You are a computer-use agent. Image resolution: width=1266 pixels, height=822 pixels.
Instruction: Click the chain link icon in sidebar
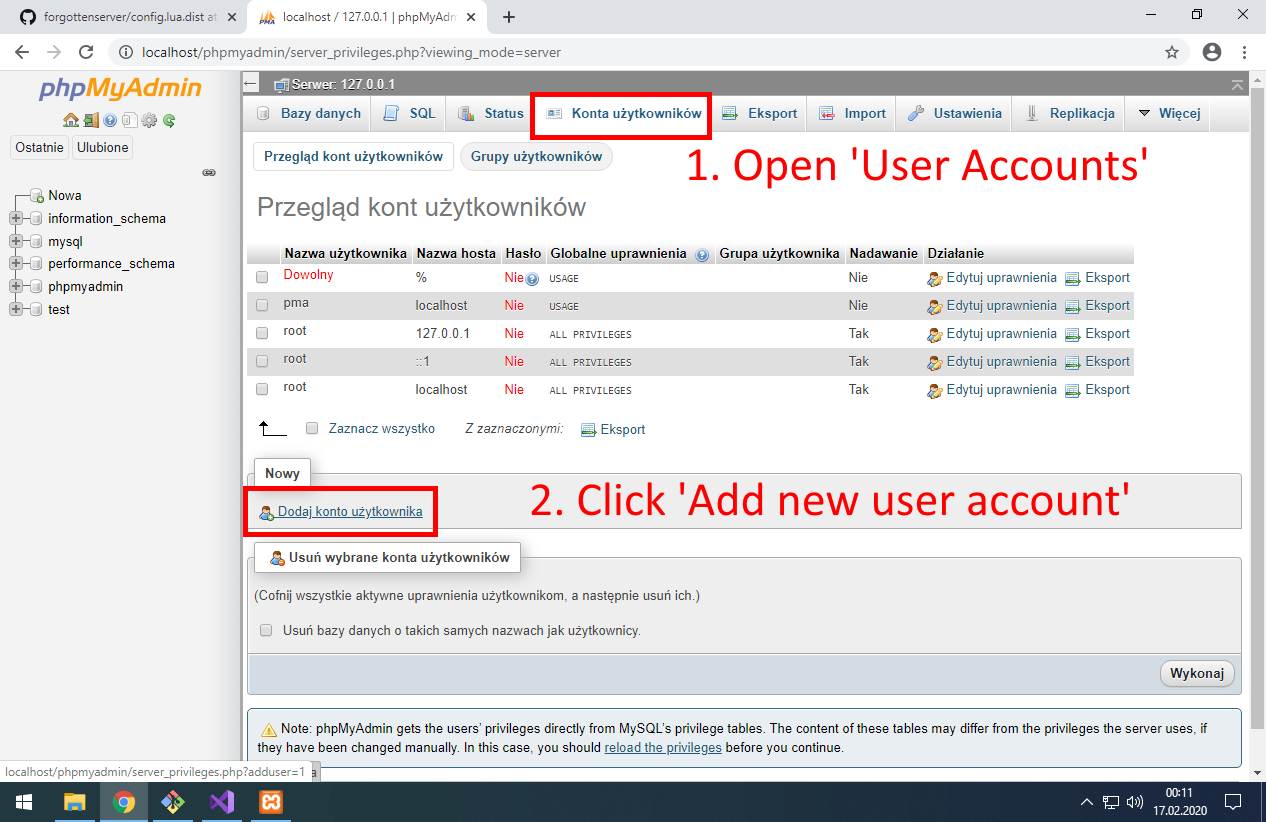209,172
